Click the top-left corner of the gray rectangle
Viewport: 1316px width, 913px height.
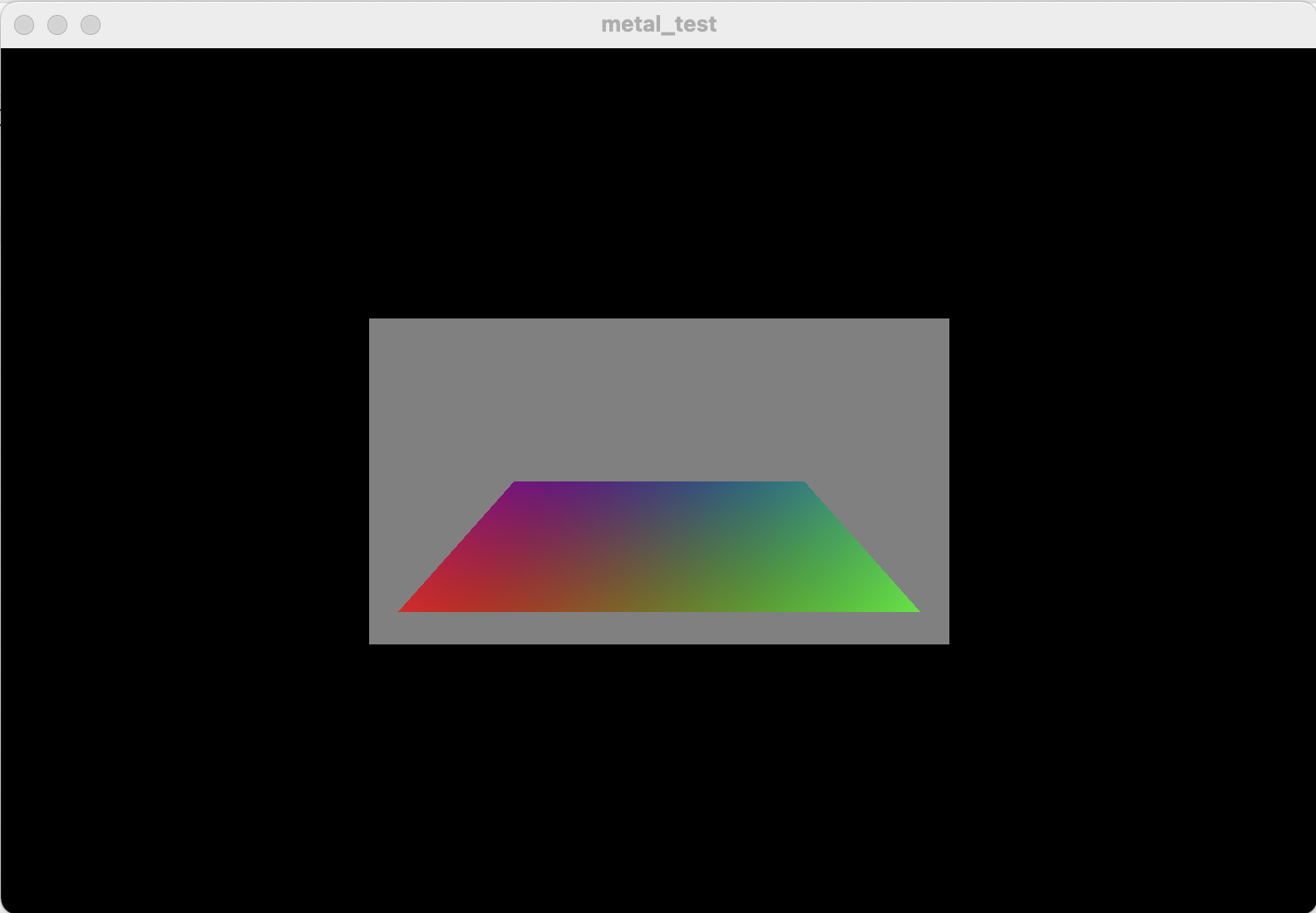click(x=372, y=321)
